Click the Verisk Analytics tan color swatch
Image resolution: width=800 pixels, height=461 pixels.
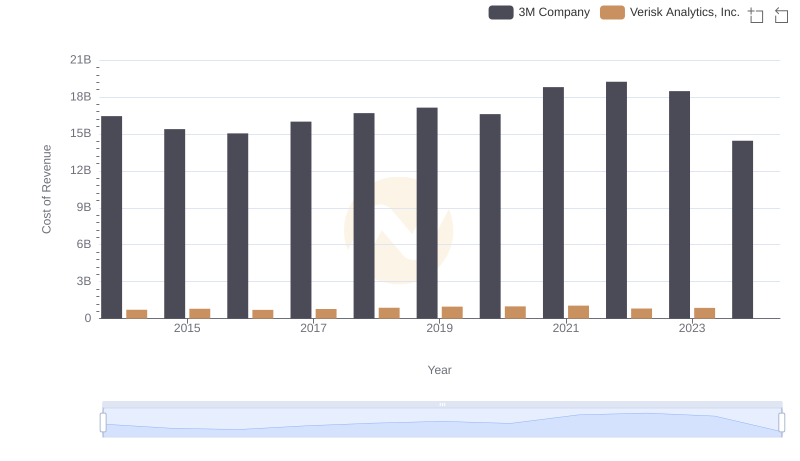[x=612, y=12]
